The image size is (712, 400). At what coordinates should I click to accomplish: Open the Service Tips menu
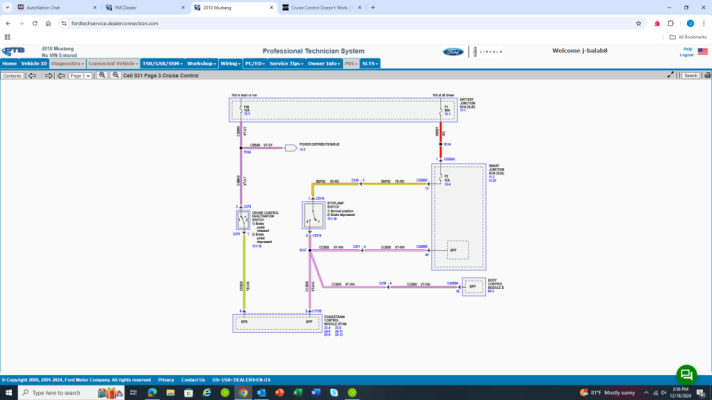point(286,64)
